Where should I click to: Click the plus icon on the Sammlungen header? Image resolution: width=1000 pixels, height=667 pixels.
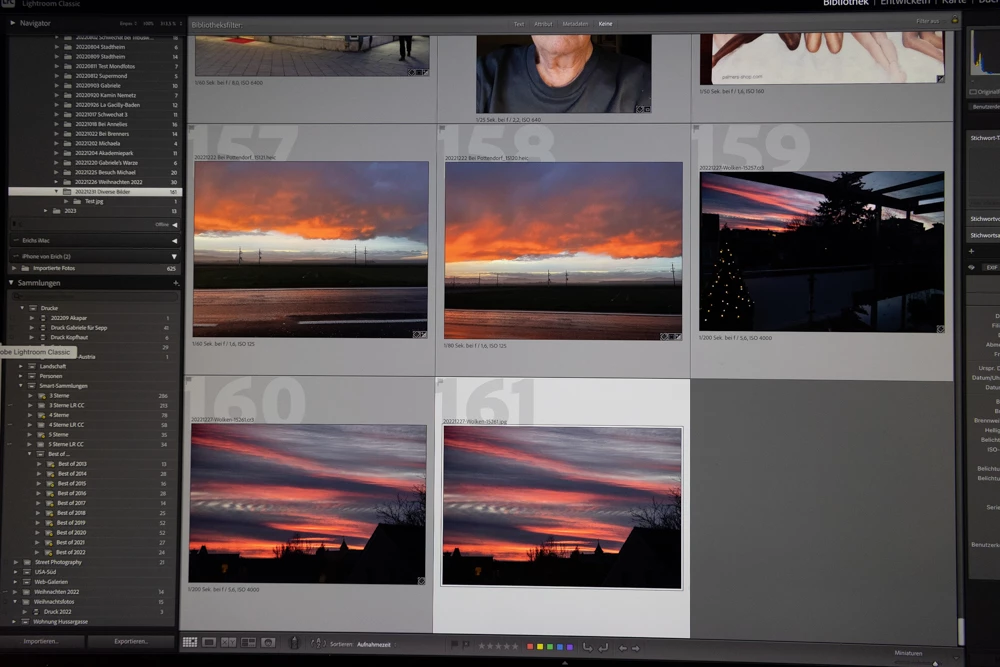point(175,283)
